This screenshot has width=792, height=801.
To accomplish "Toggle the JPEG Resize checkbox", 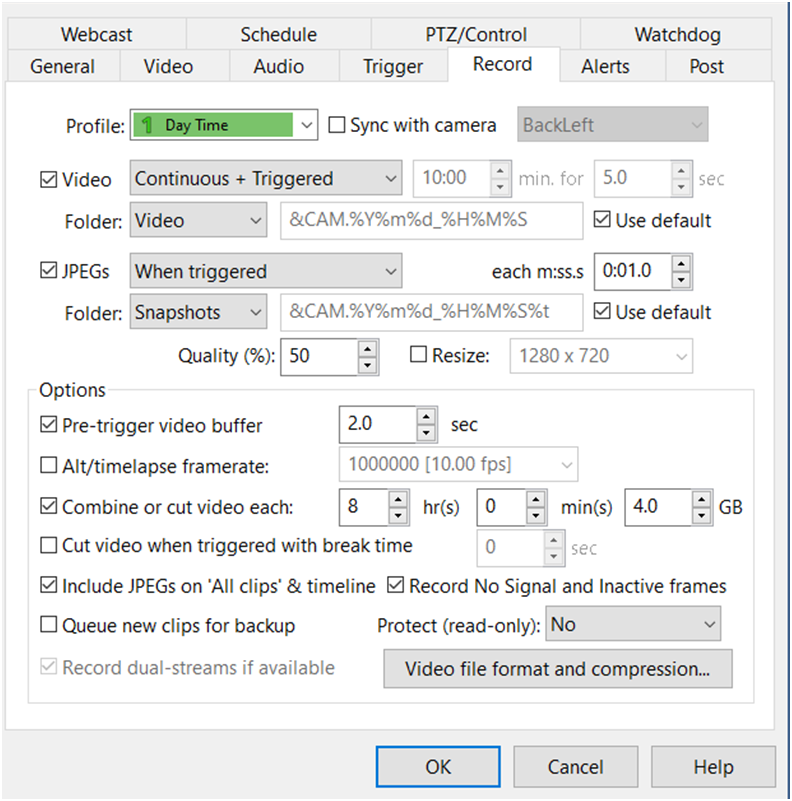I will (x=420, y=356).
